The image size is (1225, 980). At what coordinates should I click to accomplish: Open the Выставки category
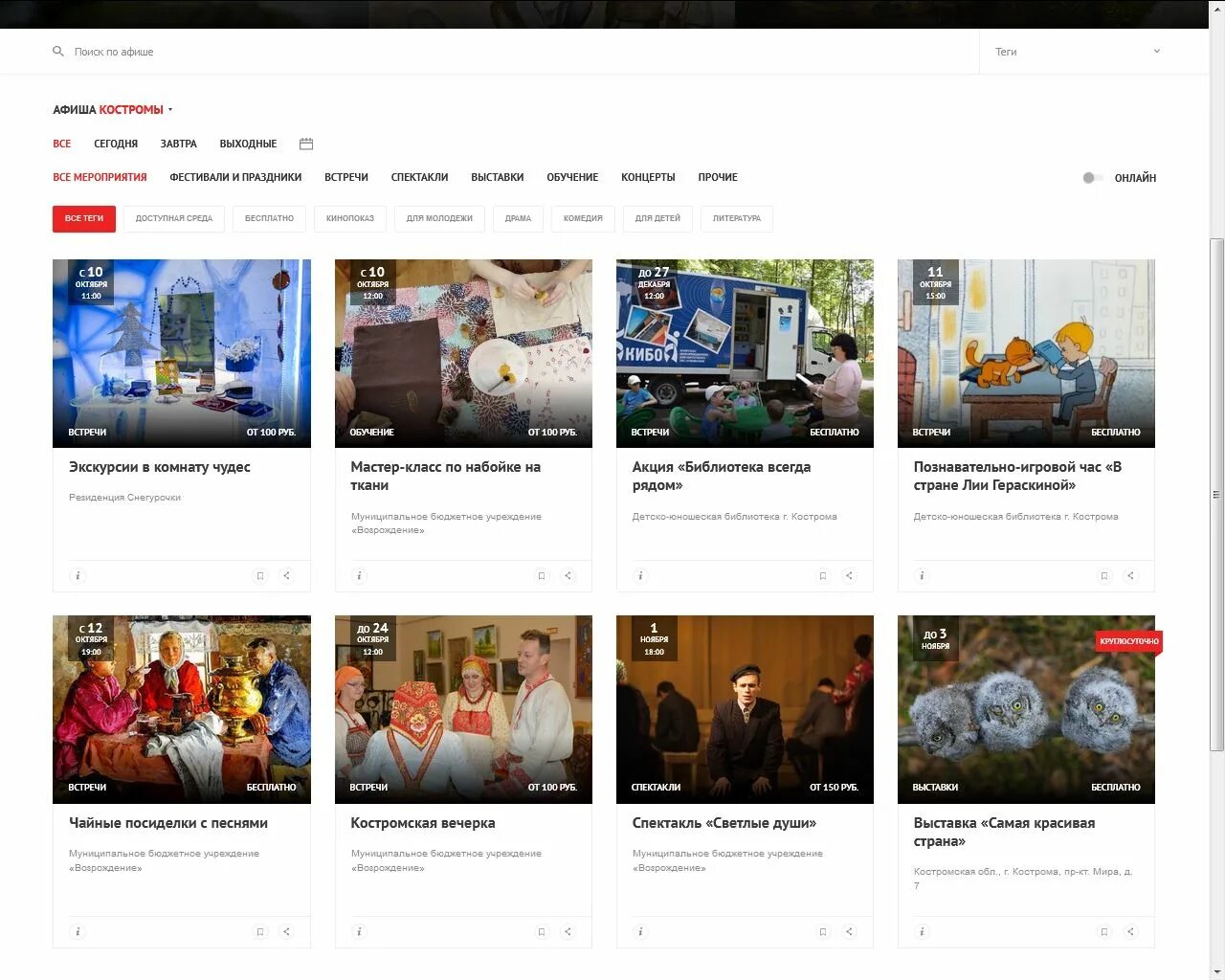tap(498, 177)
